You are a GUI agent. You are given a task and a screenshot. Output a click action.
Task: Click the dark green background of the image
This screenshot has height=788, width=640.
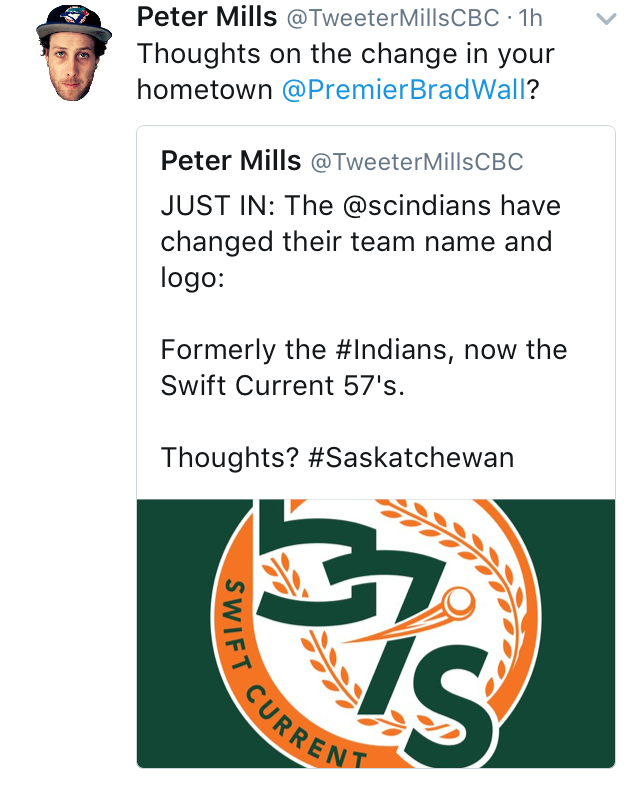coord(171,633)
